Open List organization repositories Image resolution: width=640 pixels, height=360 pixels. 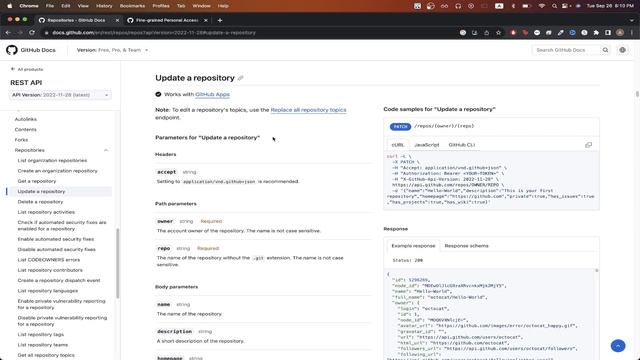(52, 160)
